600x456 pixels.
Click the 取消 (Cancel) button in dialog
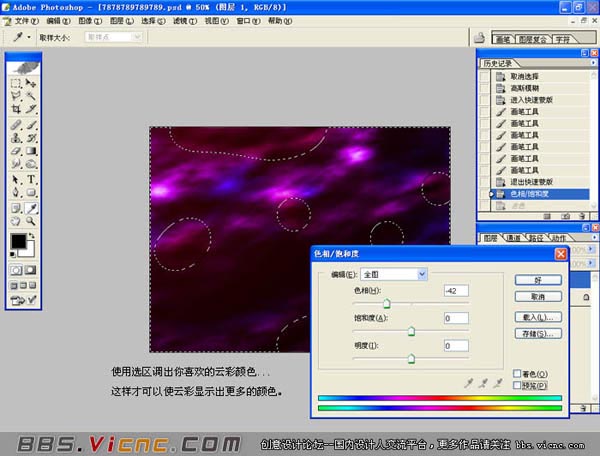tap(538, 297)
